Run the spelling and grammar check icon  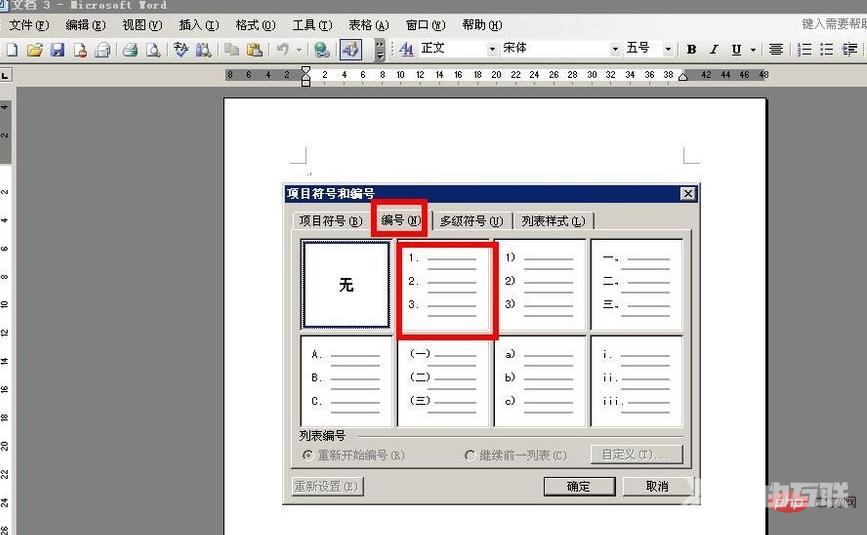(x=181, y=49)
